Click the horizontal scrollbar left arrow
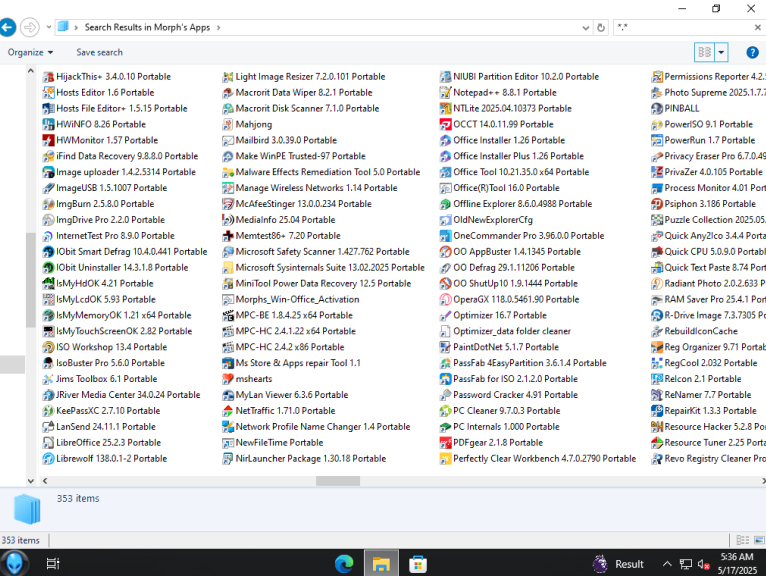This screenshot has height=576, width=766. point(45,481)
